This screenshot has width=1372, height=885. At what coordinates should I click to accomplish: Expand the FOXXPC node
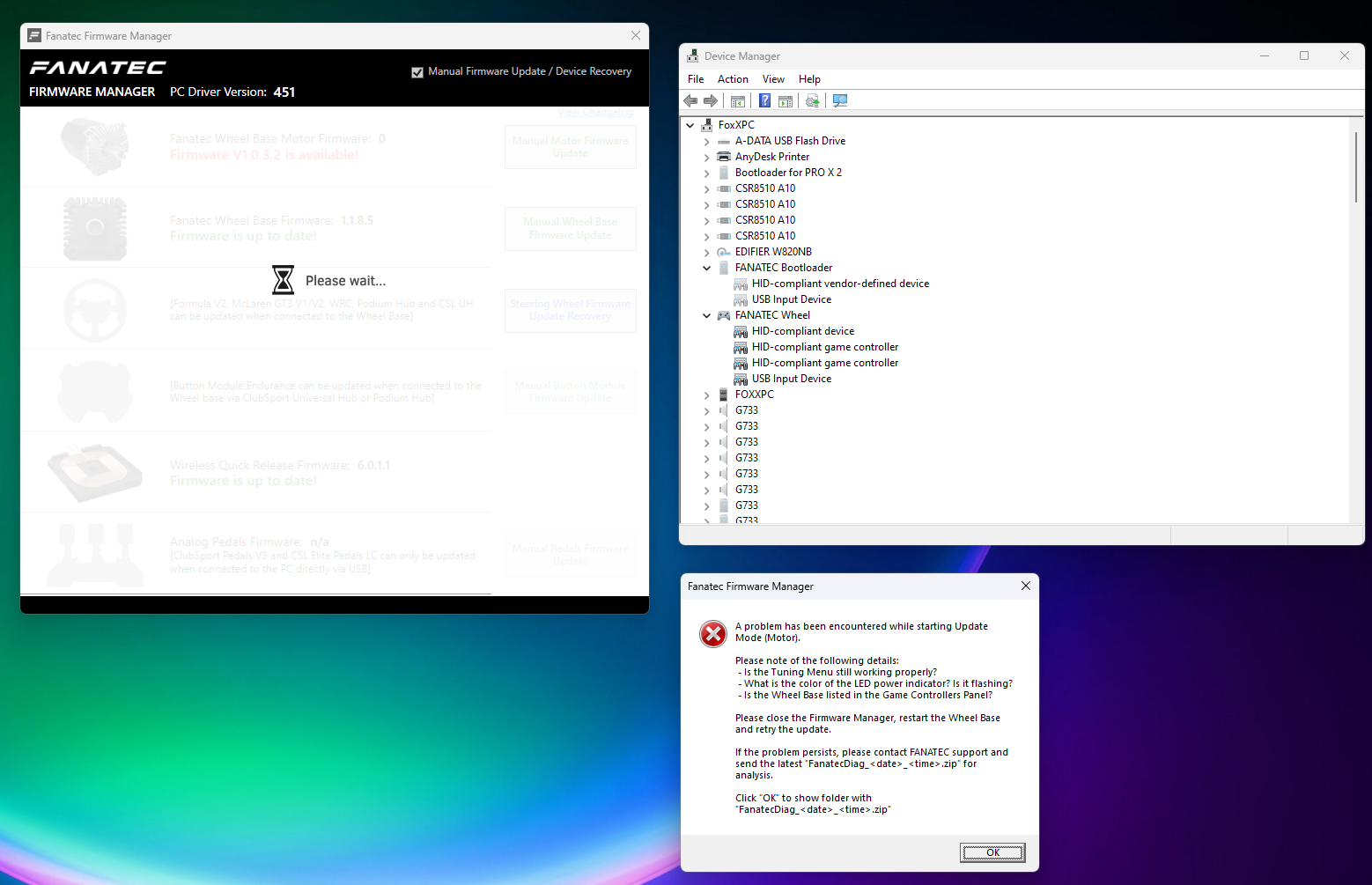tap(706, 395)
